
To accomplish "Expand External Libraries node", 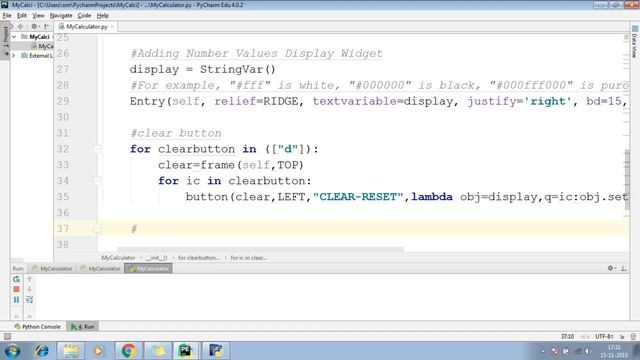I will point(14,56).
